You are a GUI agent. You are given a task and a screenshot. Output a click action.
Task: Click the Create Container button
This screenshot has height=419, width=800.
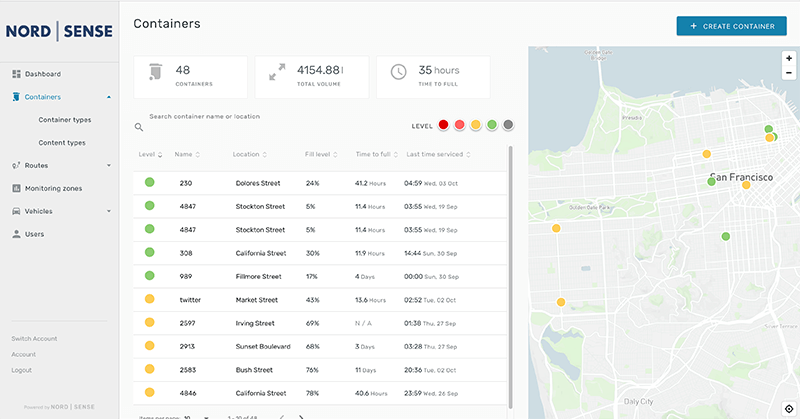coord(732,26)
